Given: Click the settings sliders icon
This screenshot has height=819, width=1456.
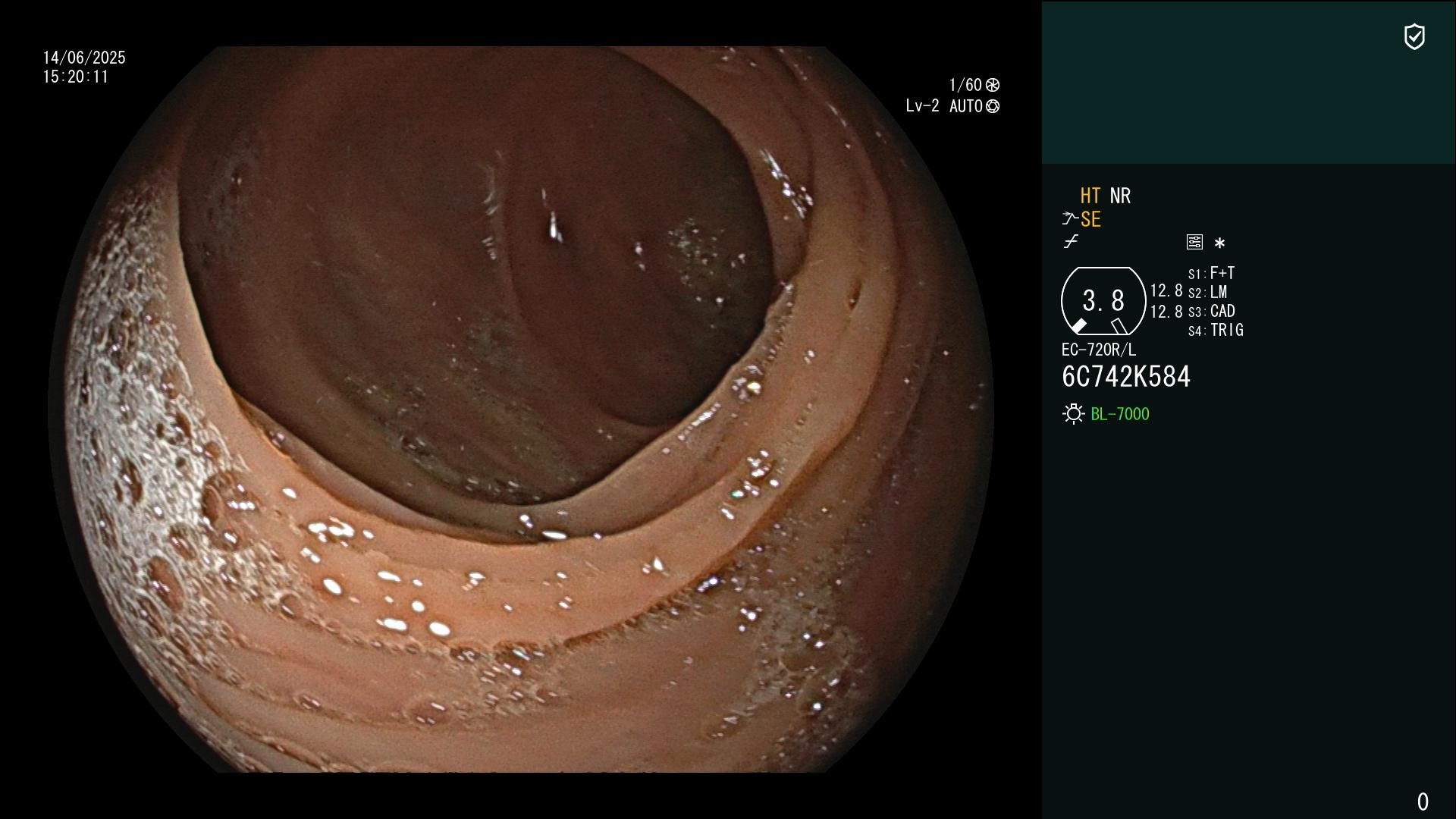Looking at the screenshot, I should [x=1194, y=242].
